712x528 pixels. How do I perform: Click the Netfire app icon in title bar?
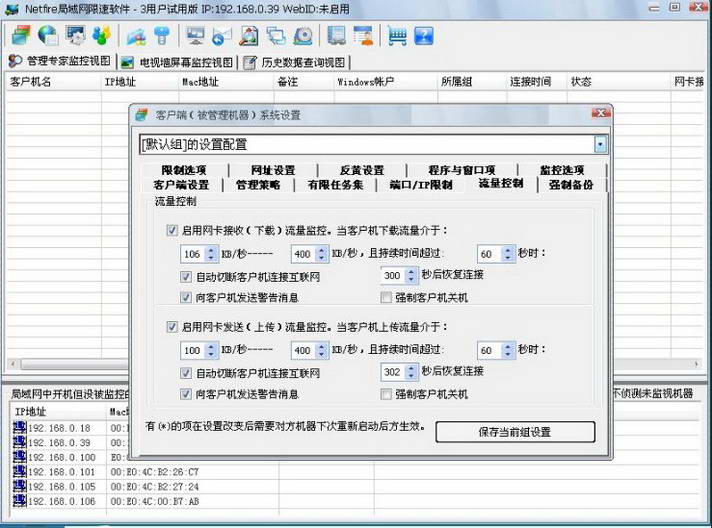pyautogui.click(x=12, y=9)
